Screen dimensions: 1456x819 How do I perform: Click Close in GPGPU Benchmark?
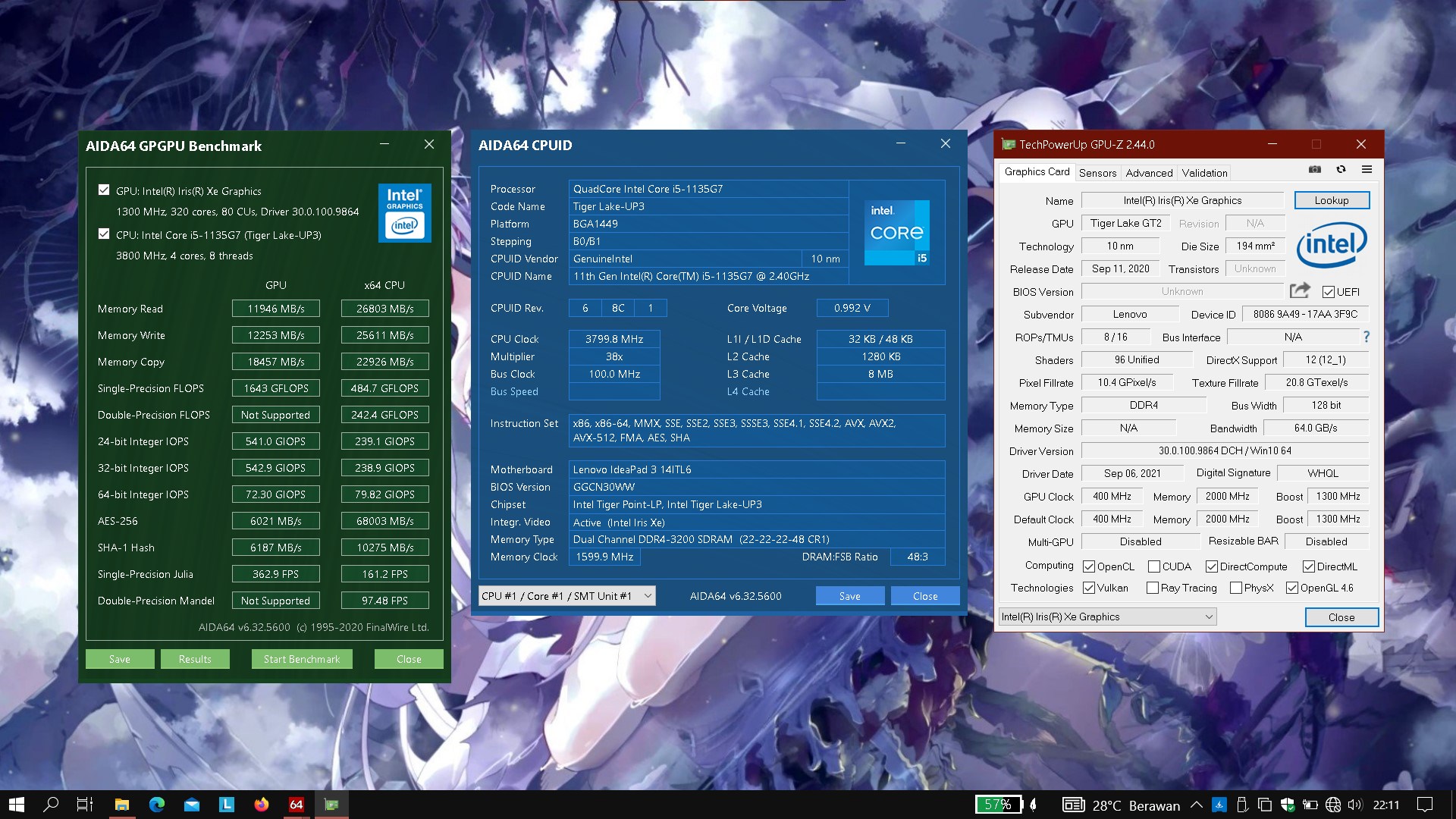click(409, 659)
